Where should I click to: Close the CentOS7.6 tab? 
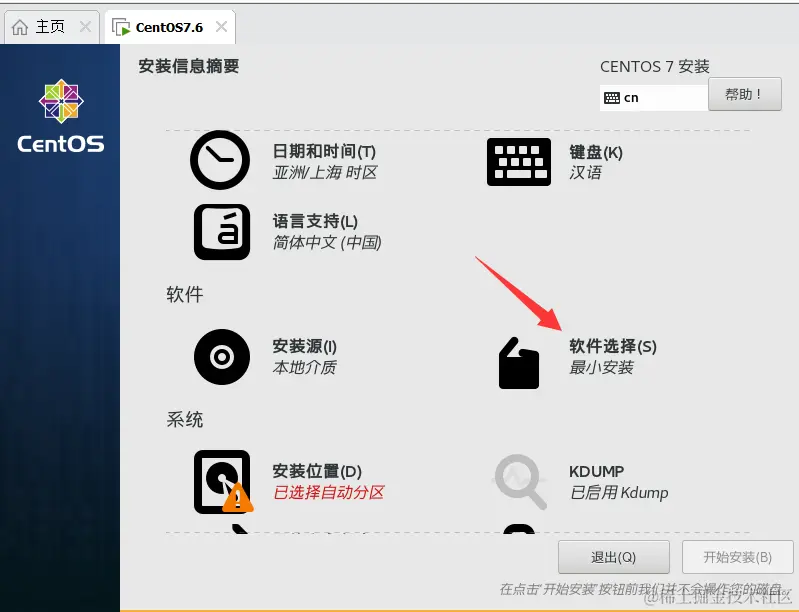[x=221, y=26]
